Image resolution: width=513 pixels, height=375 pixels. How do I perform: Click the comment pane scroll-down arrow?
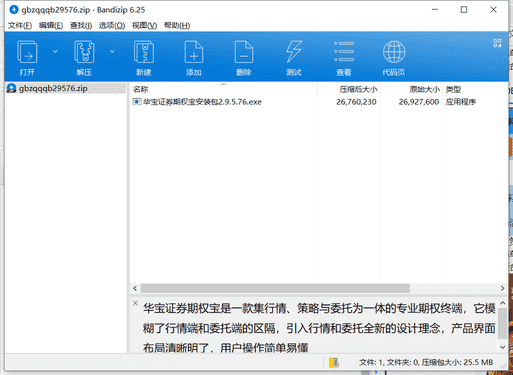pyautogui.click(x=503, y=347)
